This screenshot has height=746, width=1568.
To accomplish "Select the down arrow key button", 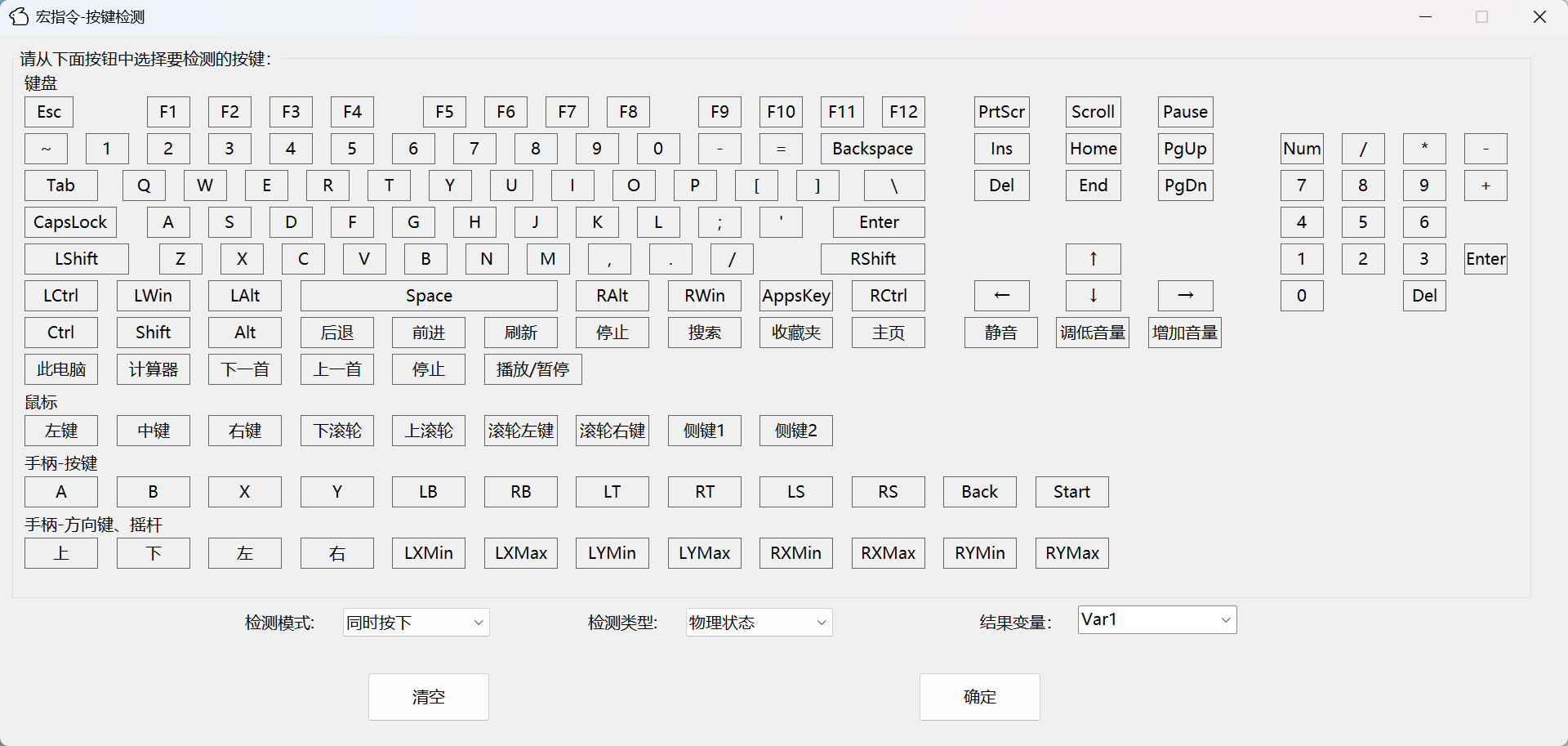I will tap(1093, 296).
